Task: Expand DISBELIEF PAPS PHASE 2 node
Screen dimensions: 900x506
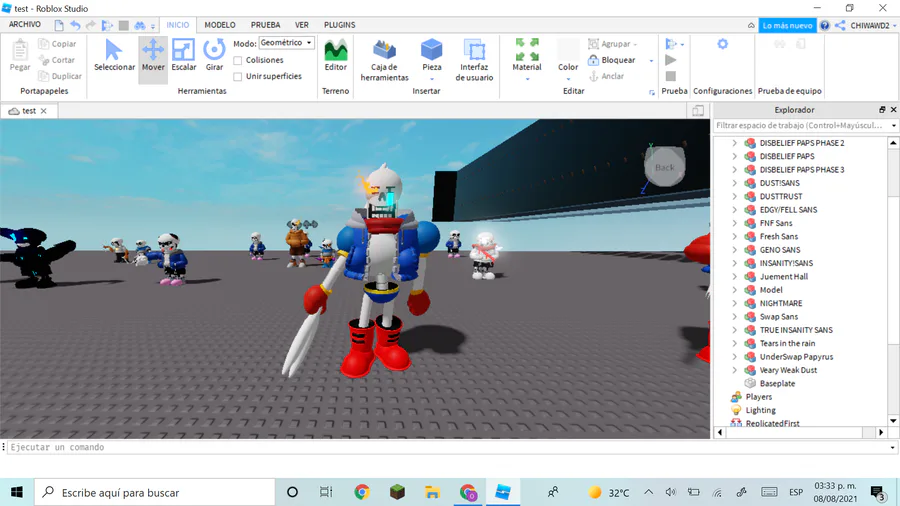Action: click(x=734, y=143)
